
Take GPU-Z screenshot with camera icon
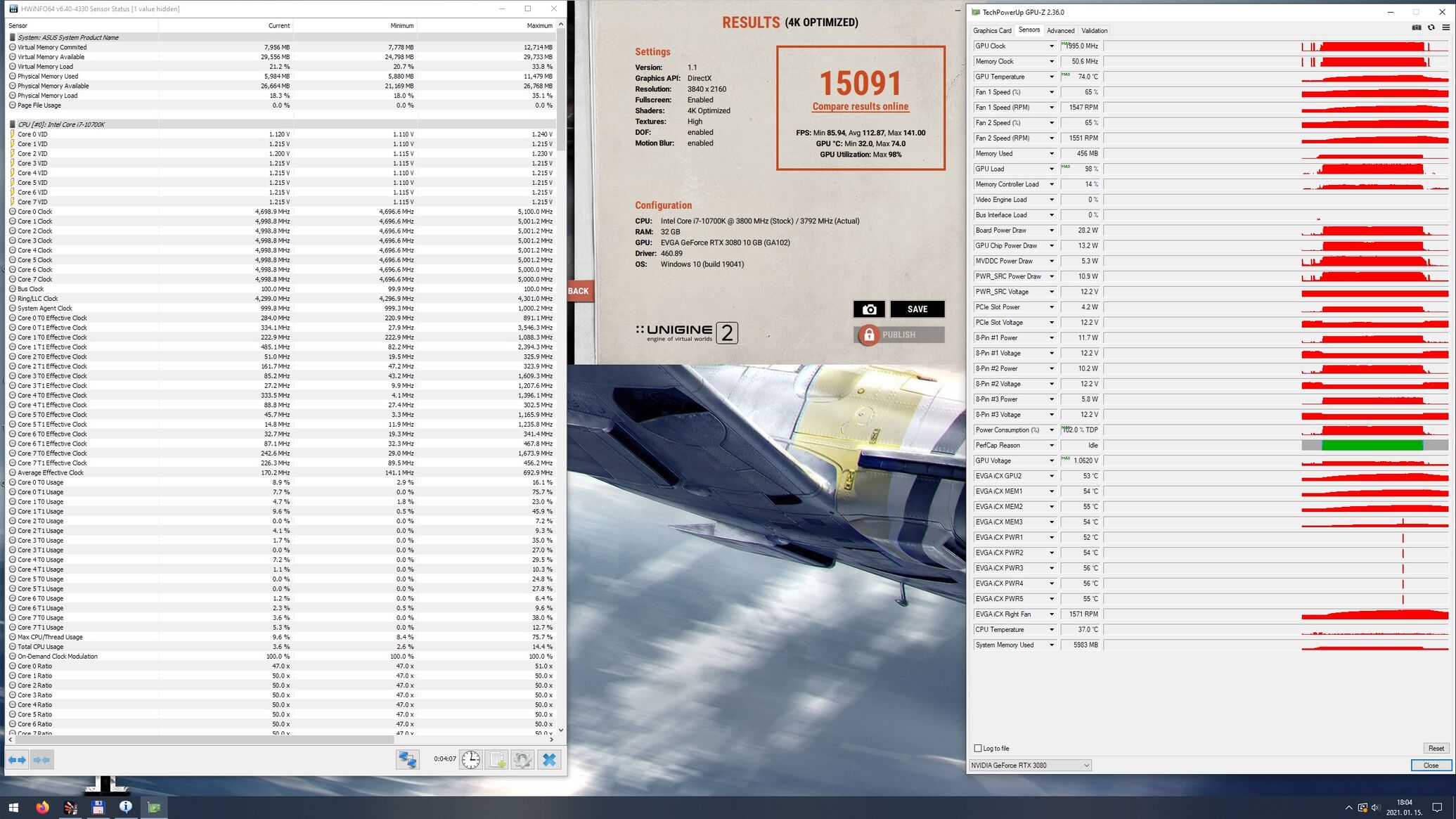point(1416,27)
